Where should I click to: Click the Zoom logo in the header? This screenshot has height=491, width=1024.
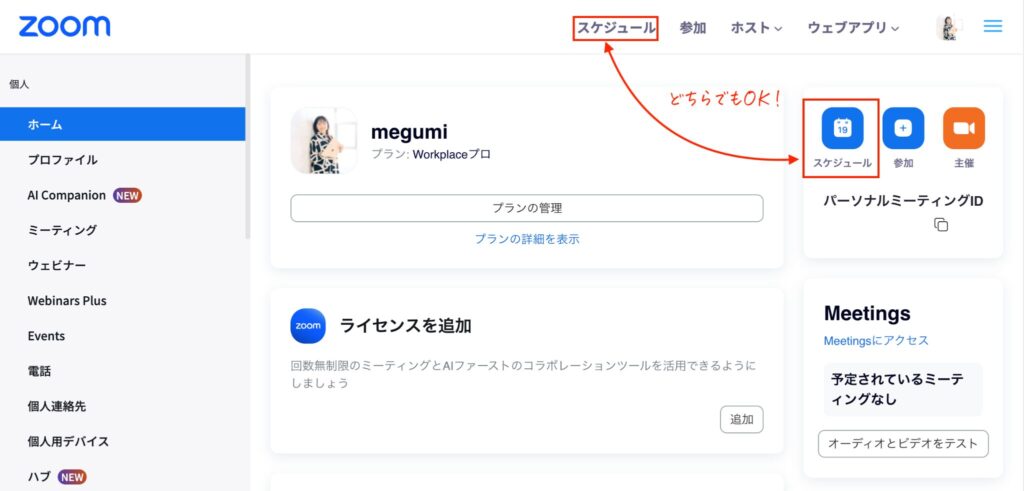[65, 27]
